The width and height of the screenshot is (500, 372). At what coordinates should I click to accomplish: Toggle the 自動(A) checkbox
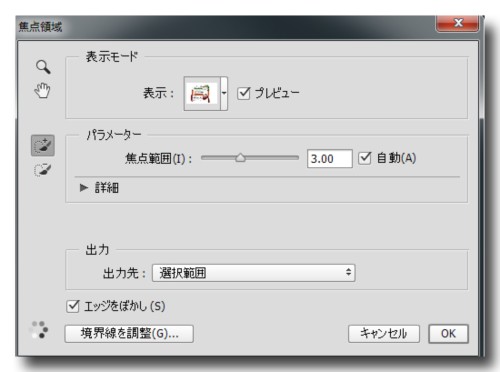click(x=365, y=158)
